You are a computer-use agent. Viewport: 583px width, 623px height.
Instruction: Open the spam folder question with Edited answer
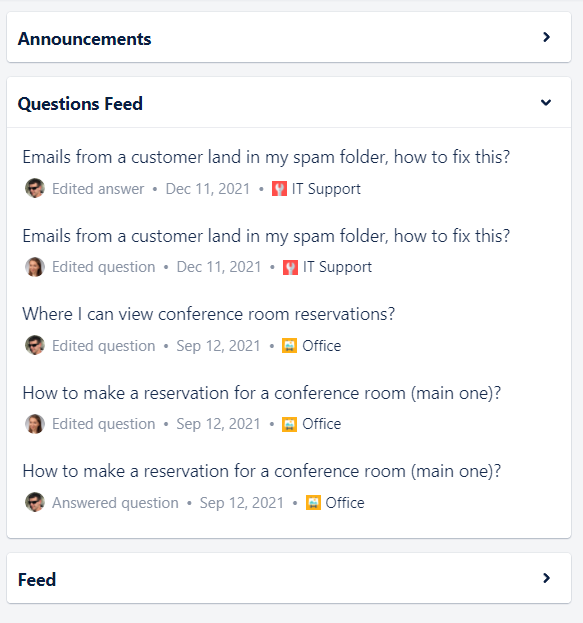tap(266, 157)
